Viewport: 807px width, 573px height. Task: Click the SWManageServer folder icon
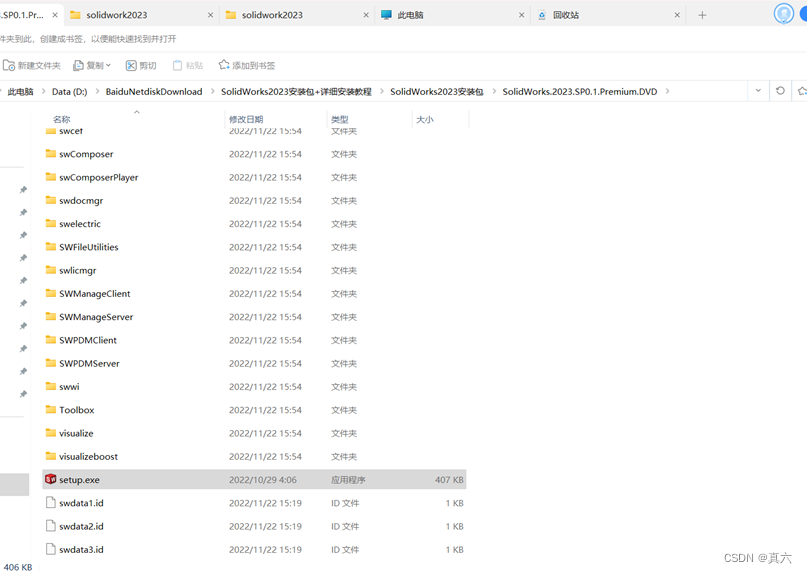[50, 316]
